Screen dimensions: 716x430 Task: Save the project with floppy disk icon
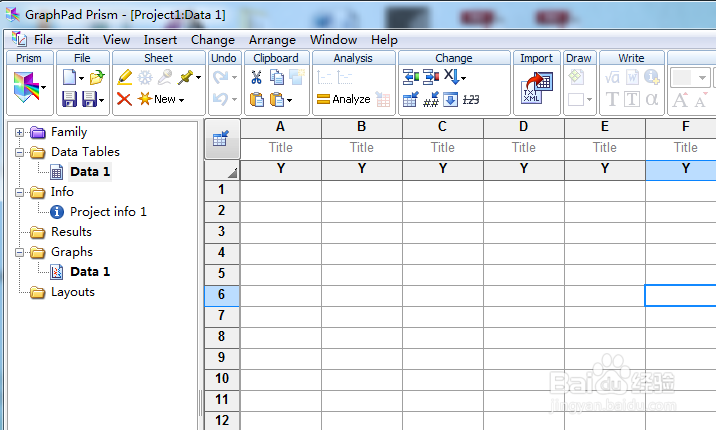coord(69,99)
